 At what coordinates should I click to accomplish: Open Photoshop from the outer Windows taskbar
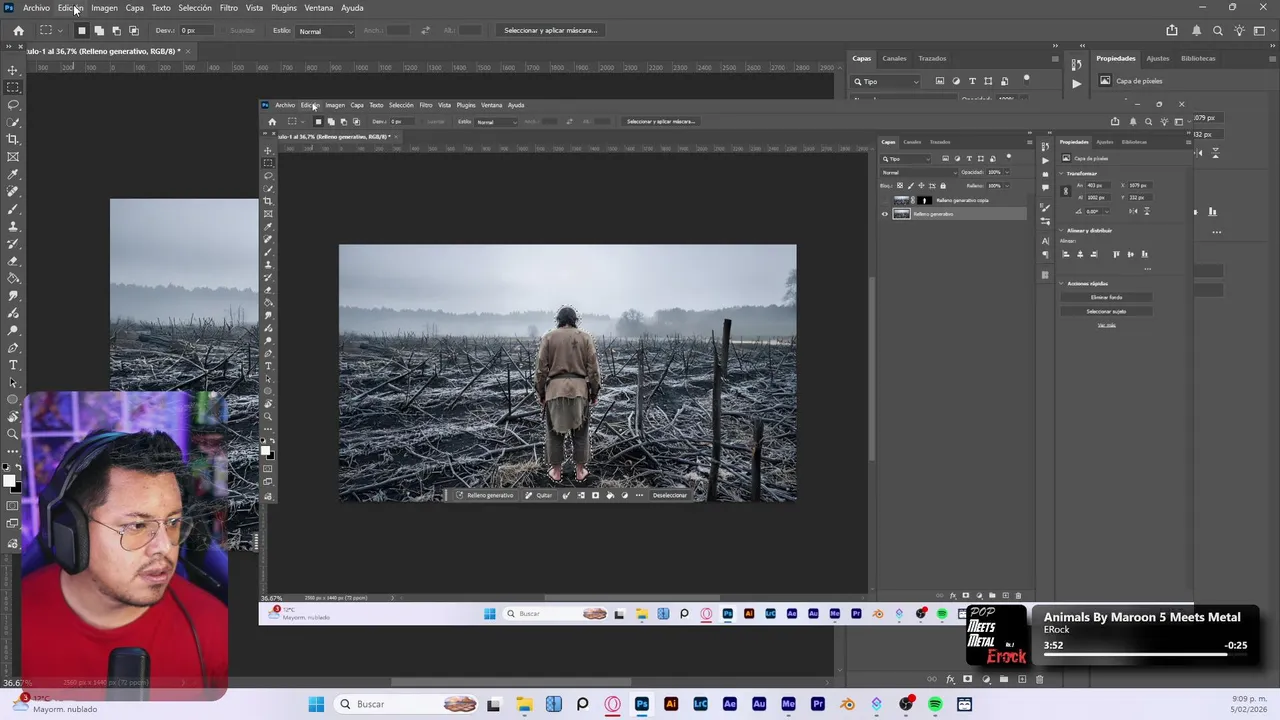[642, 704]
